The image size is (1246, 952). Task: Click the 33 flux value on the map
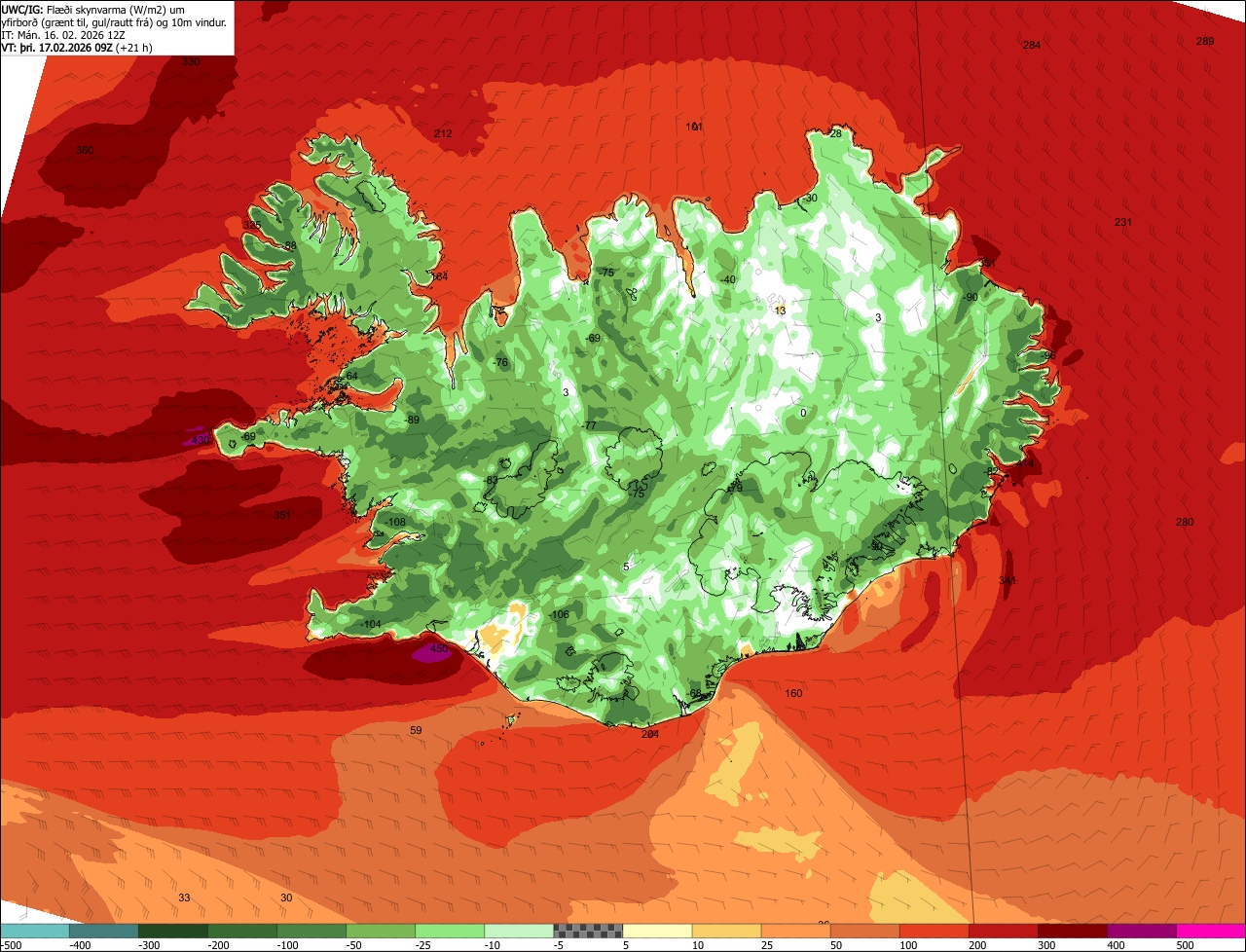(x=184, y=897)
